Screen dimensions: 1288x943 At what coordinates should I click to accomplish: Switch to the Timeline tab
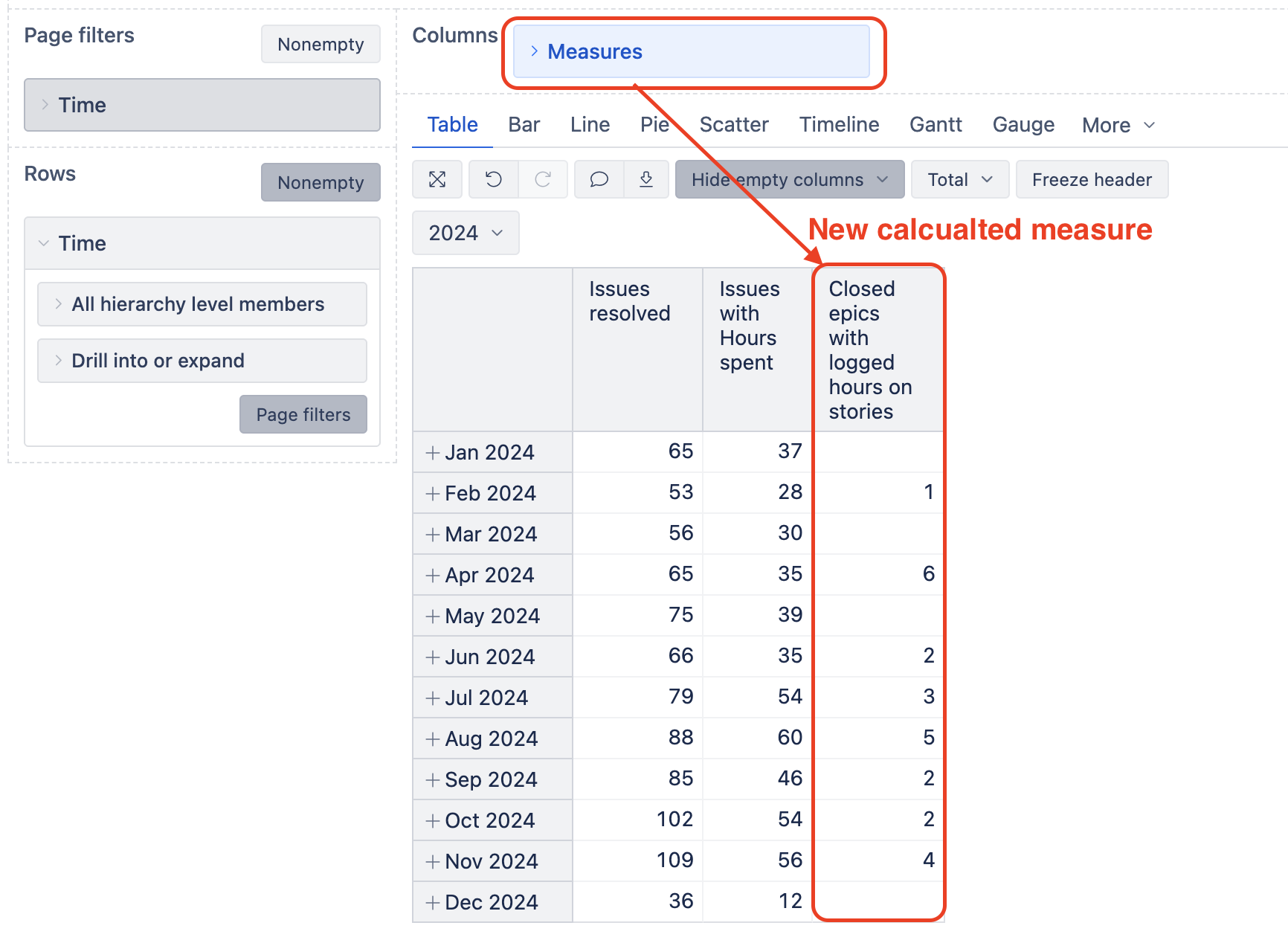839,124
